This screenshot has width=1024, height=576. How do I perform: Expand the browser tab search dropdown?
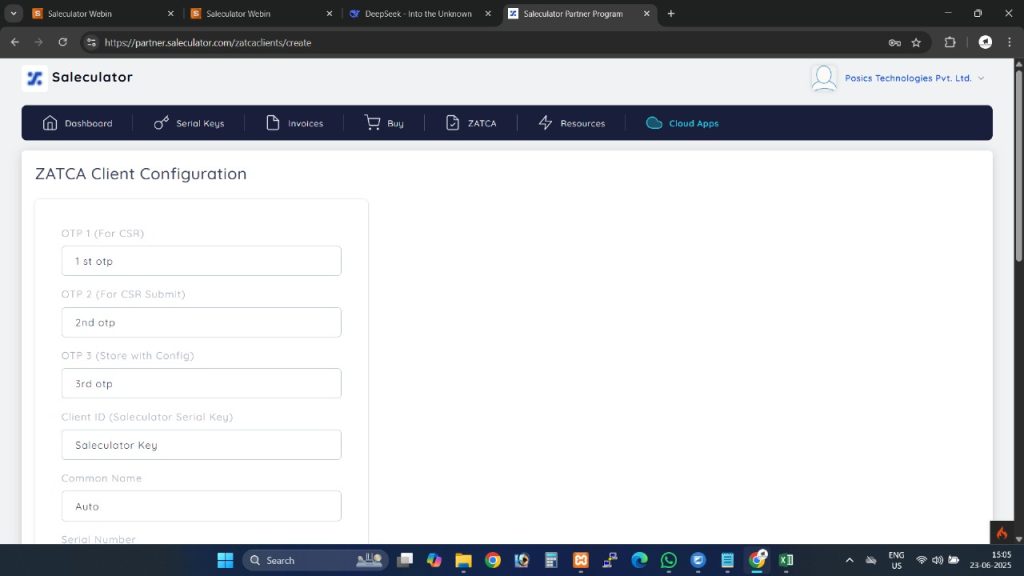(x=14, y=14)
